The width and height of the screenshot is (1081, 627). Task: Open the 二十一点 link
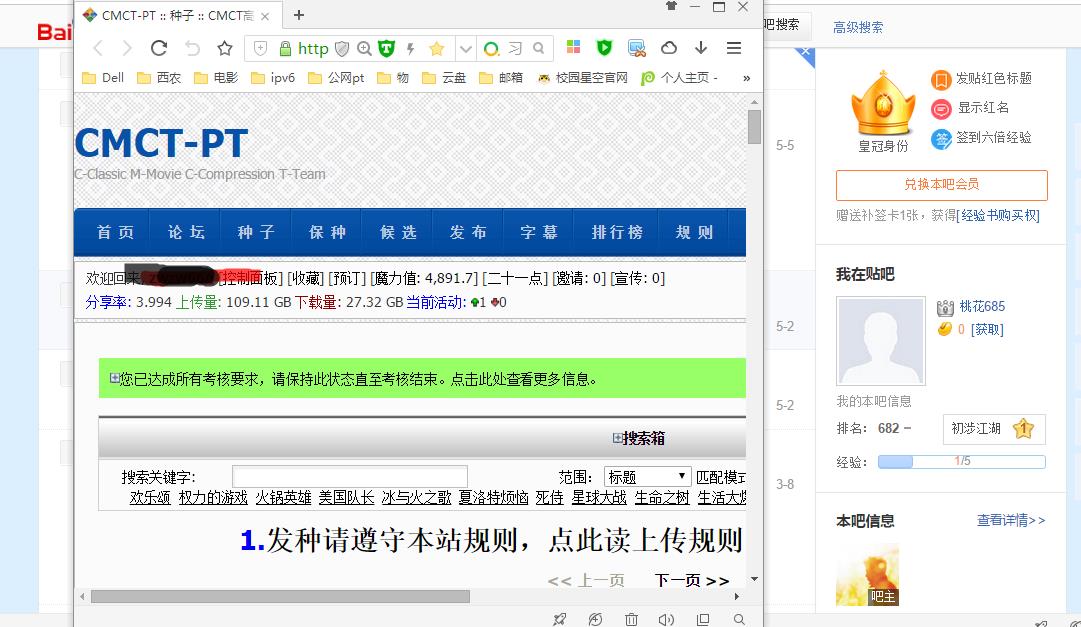pyautogui.click(x=515, y=278)
